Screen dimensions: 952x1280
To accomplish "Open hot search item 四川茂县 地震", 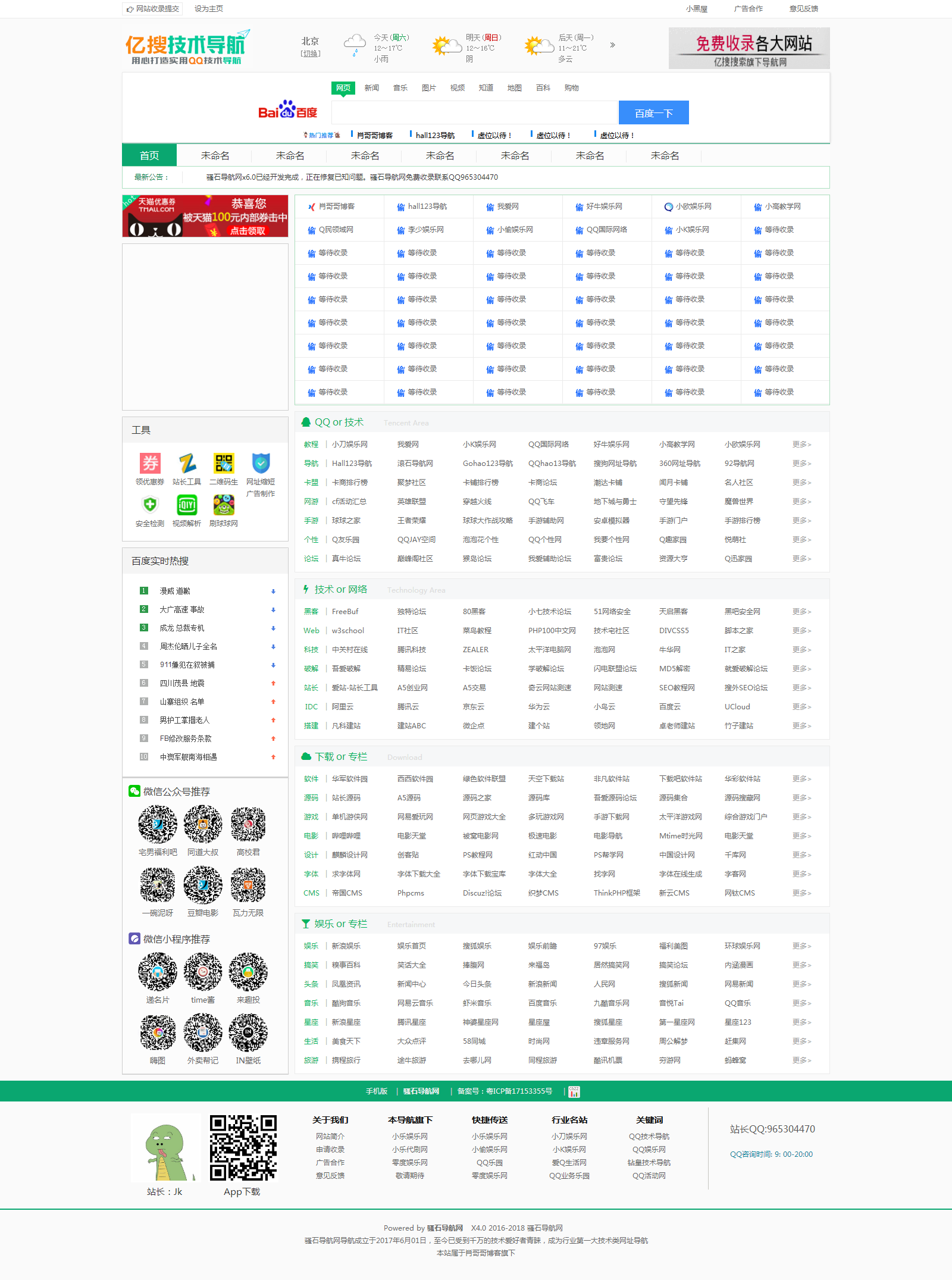I will [182, 683].
